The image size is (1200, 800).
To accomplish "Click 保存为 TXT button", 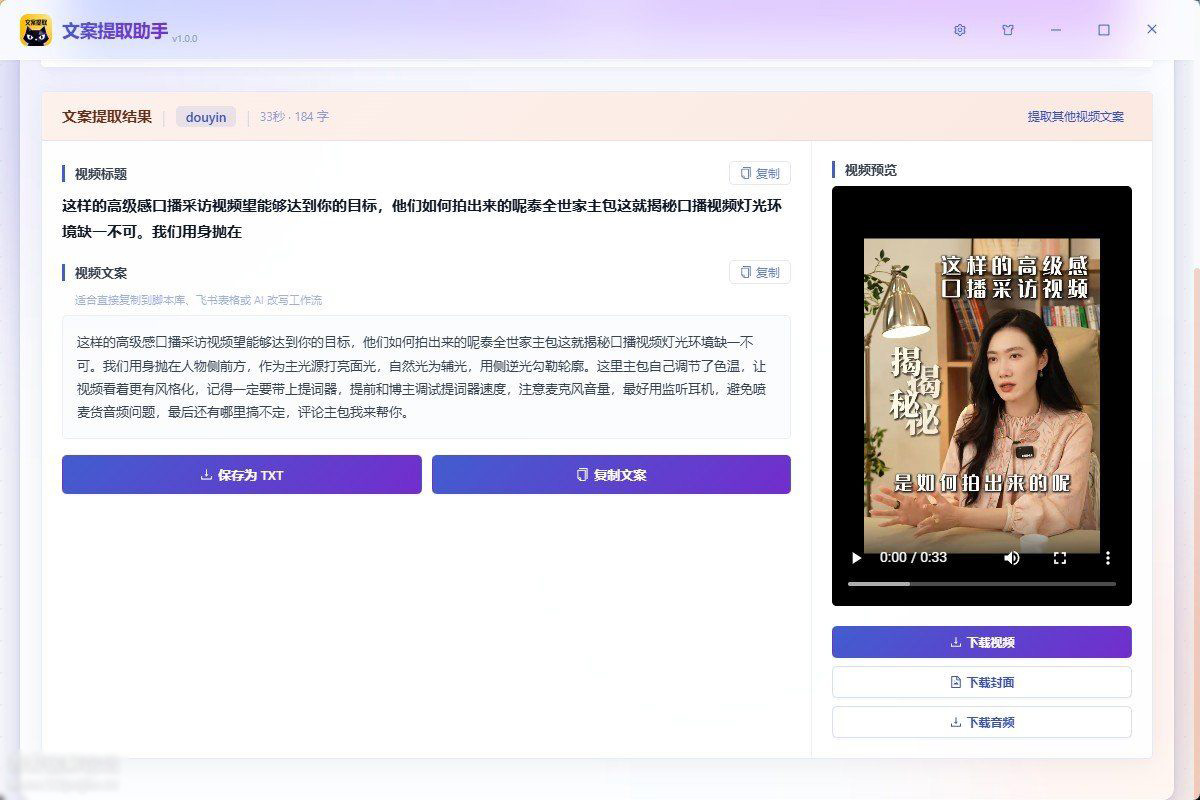I will point(242,475).
